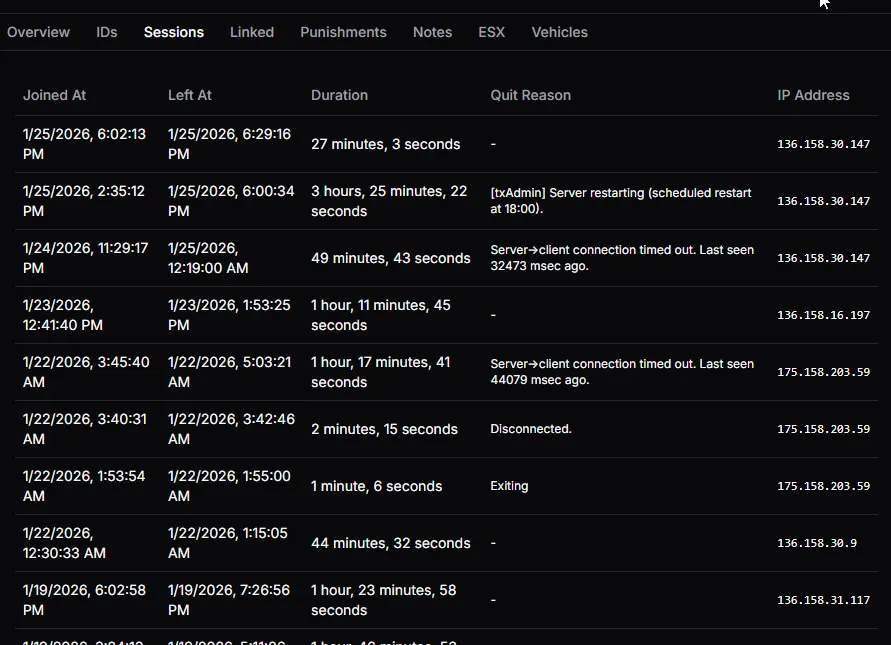The width and height of the screenshot is (891, 645).
Task: Click the Duration column header
Action: click(339, 95)
